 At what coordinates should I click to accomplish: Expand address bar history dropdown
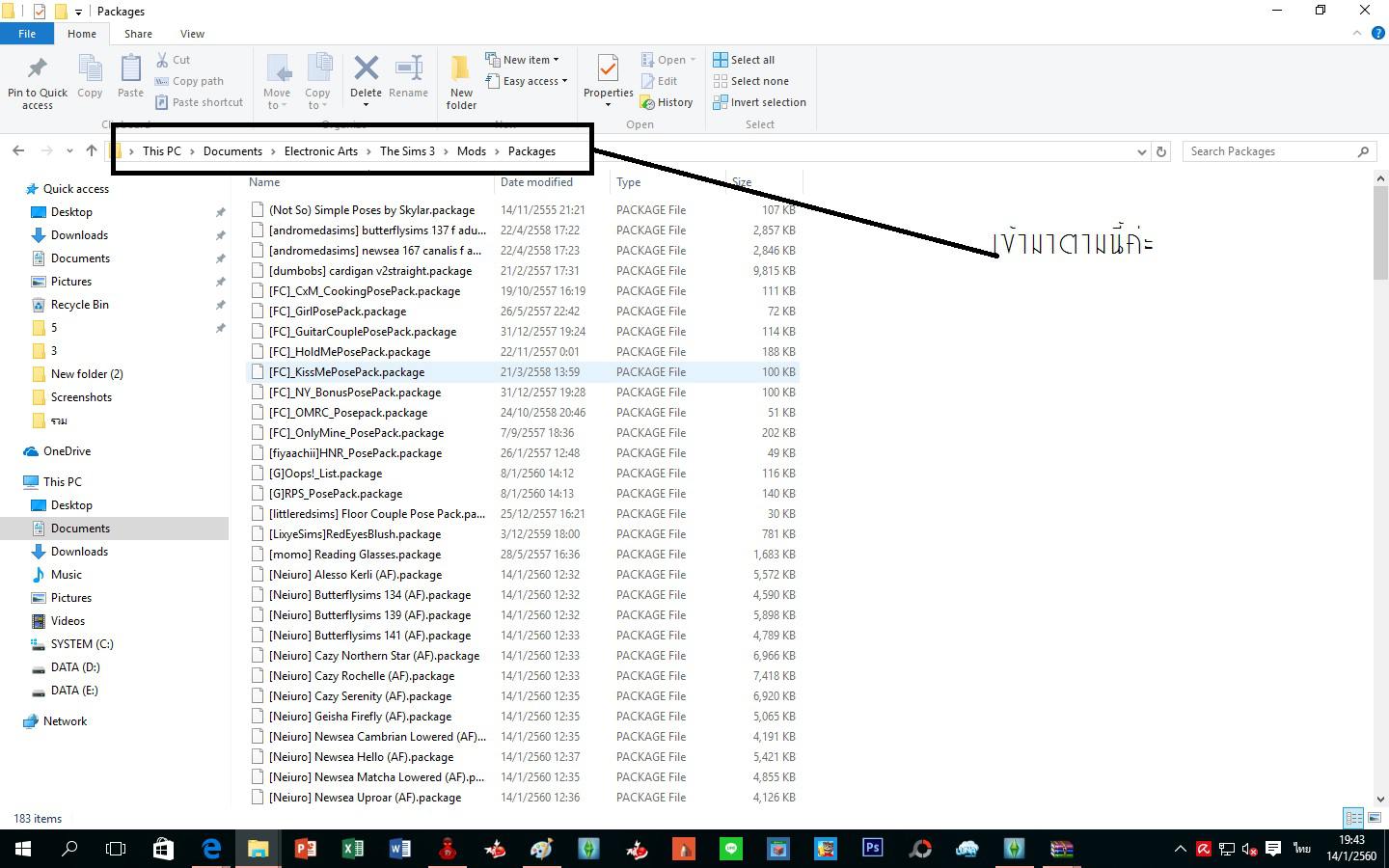pyautogui.click(x=1142, y=151)
